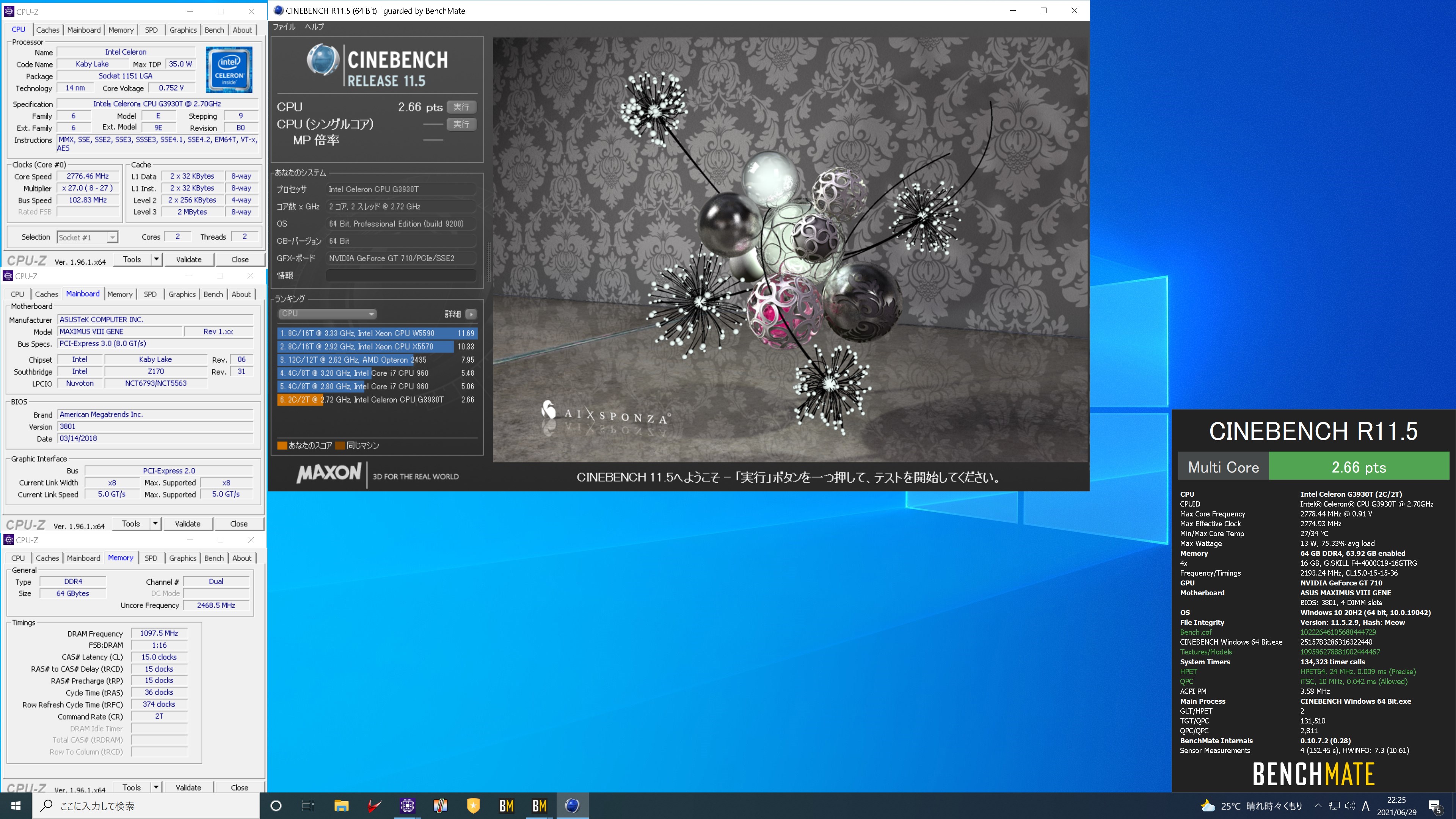Open Bench tab in top CPU-Z window
Viewport: 1456px width, 819px height.
pos(214,30)
